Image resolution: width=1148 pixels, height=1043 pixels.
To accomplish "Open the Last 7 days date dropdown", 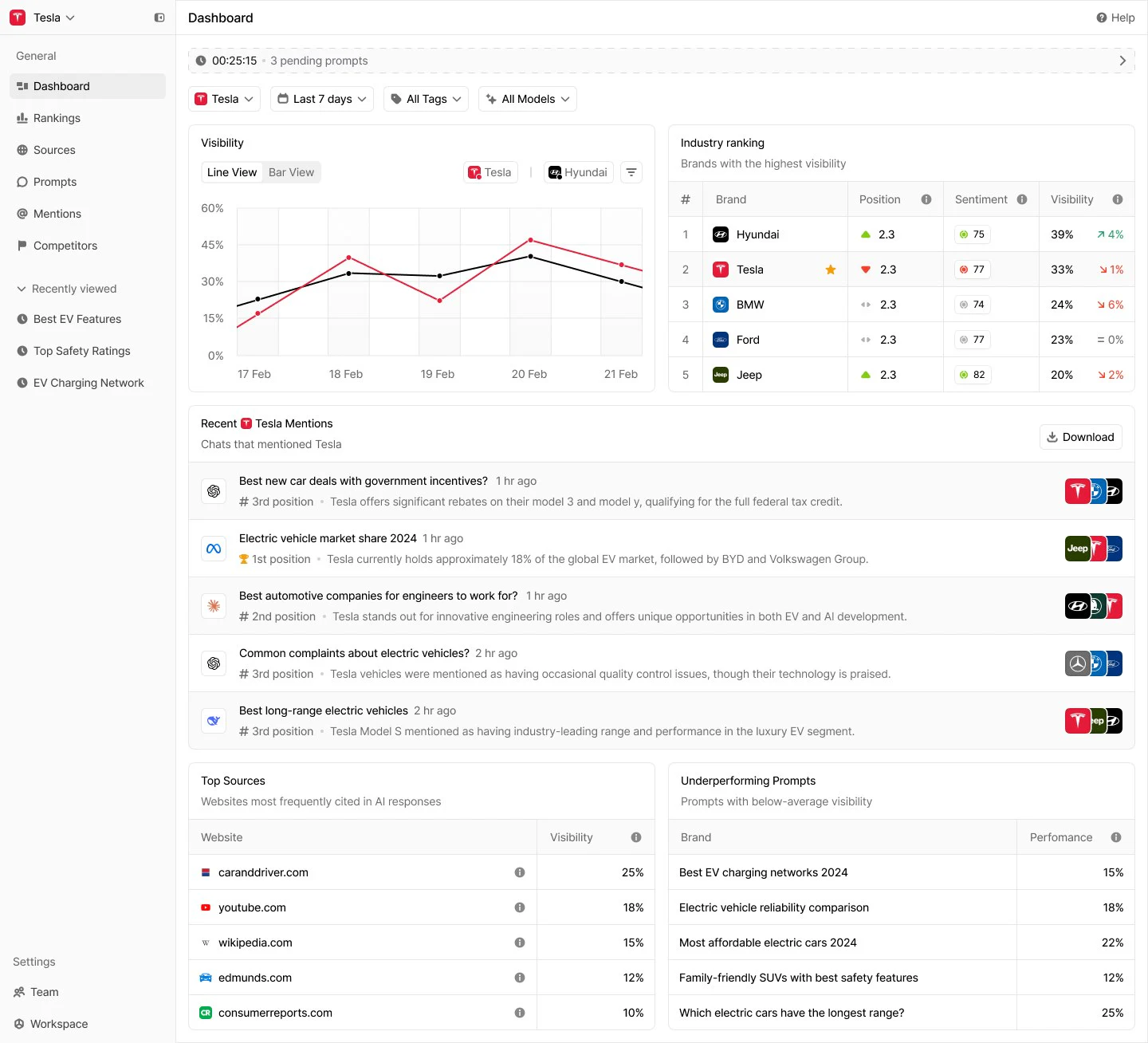I will pos(322,99).
